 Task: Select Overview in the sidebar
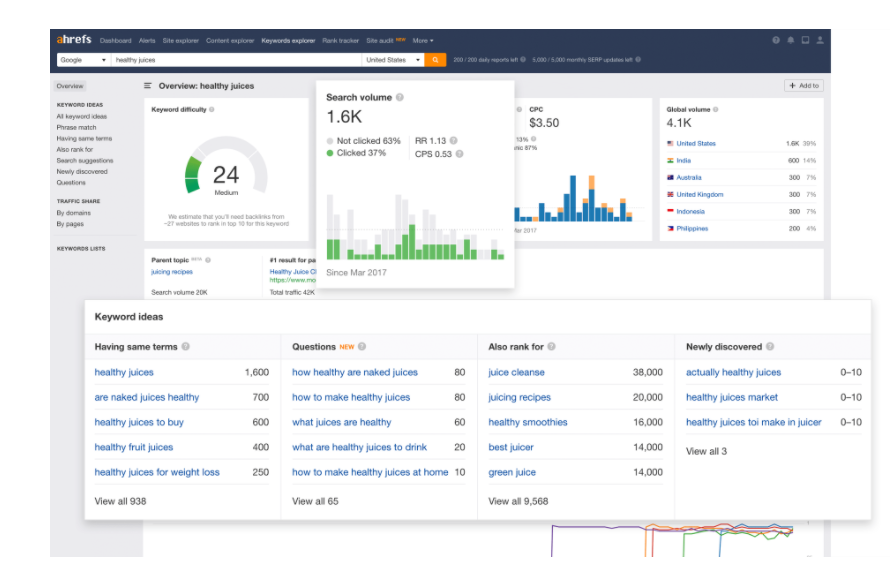(x=70, y=86)
